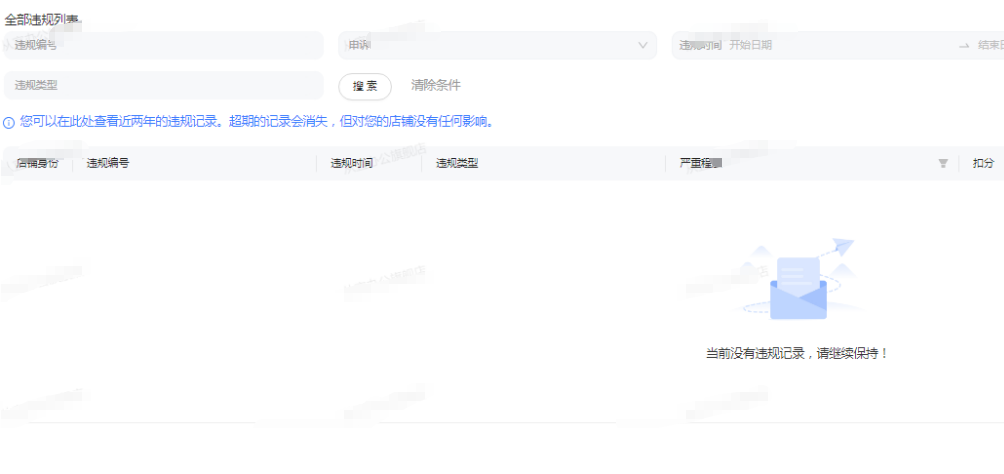
Task: Click the 全部违规列表 page title
Action: [43, 19]
